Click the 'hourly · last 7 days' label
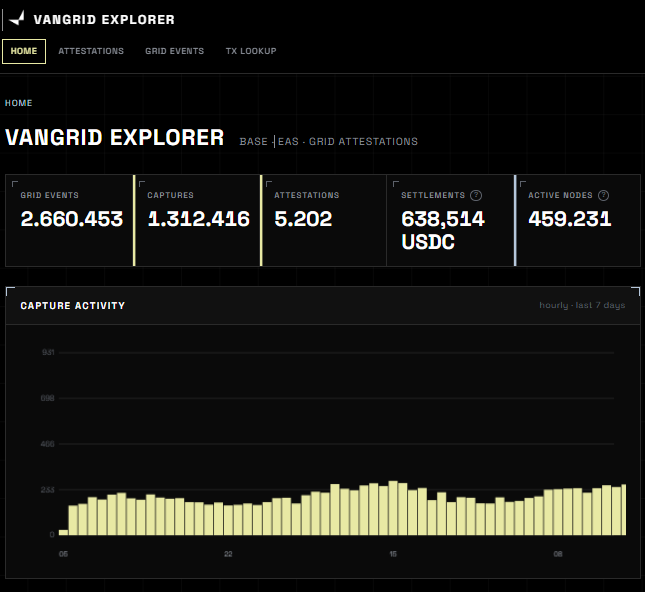The width and height of the screenshot is (645, 592). tap(582, 305)
